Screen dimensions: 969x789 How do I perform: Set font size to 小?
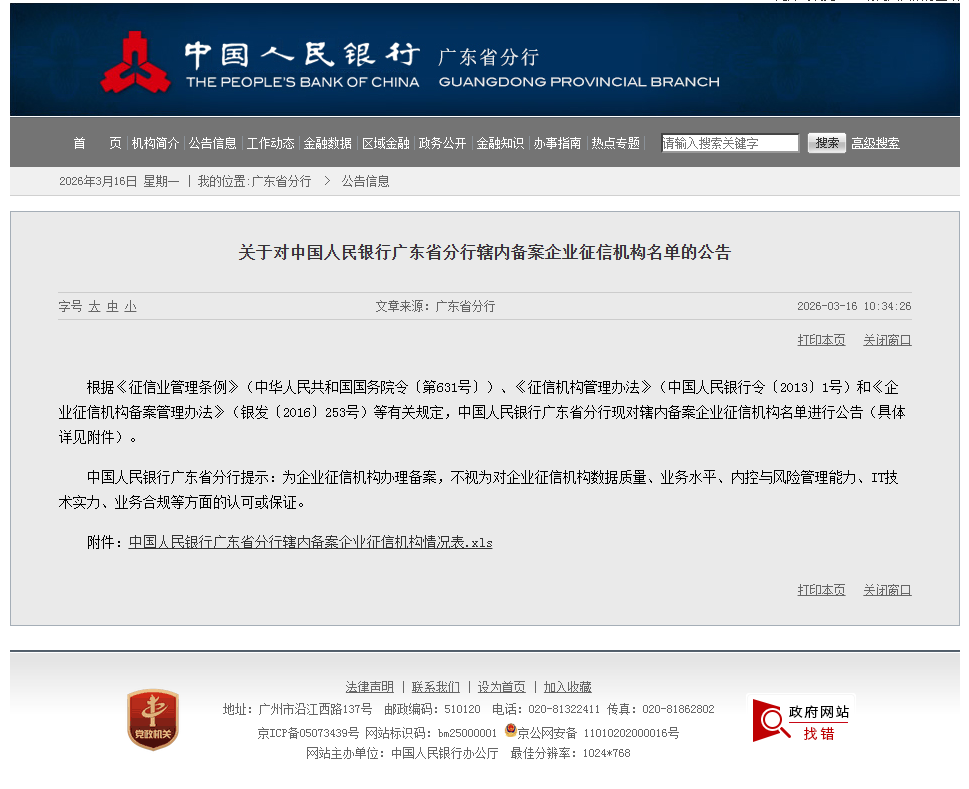(x=130, y=307)
